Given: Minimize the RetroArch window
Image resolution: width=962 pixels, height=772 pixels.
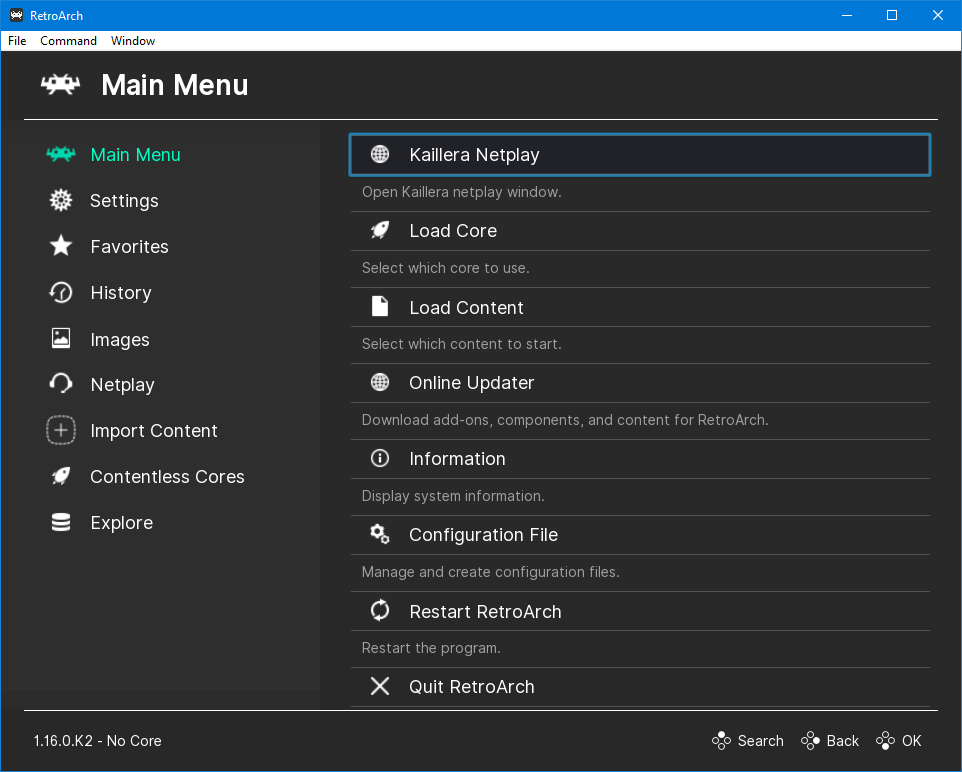Looking at the screenshot, I should [x=847, y=15].
